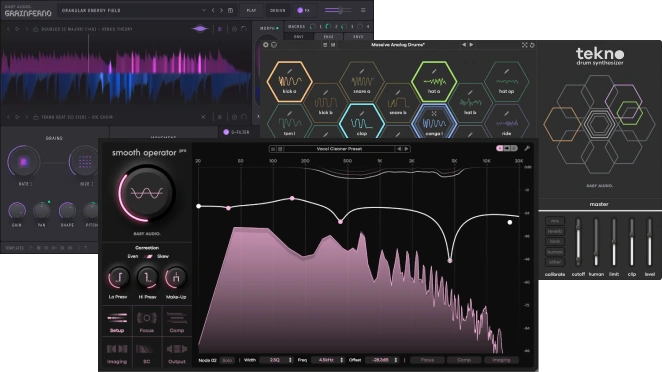Viewport: 662px width, 372px height.
Task: Toggle the human calibrate option in Tekno master
Action: (555, 252)
